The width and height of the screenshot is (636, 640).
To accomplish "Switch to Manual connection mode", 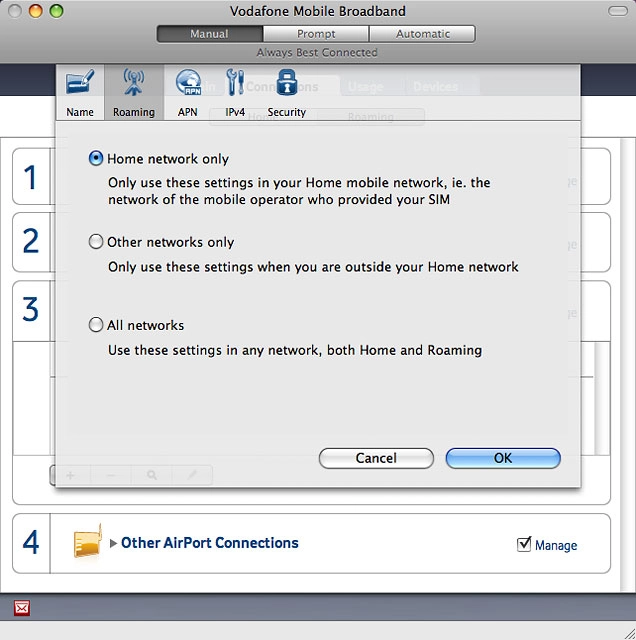I will tap(209, 34).
